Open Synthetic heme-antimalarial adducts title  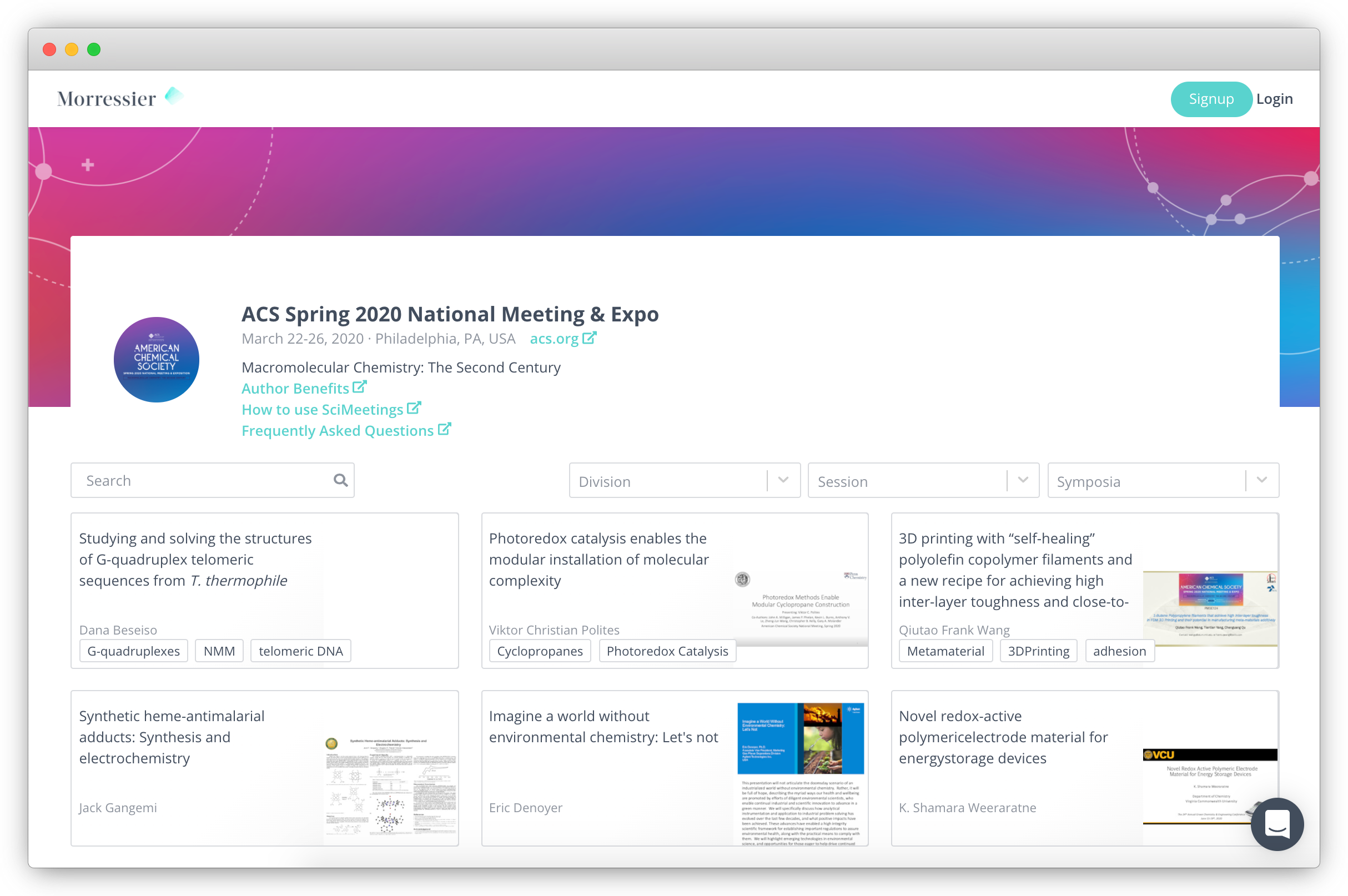pyautogui.click(x=172, y=737)
